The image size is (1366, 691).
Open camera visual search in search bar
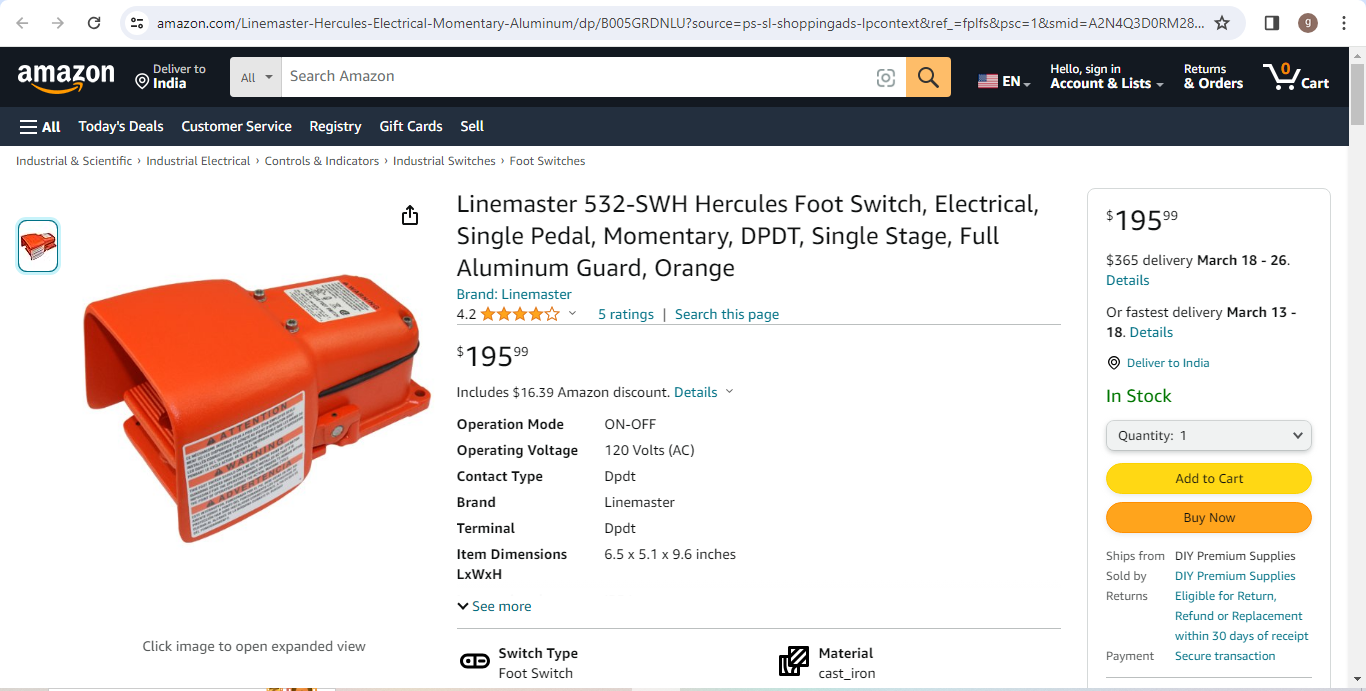pyautogui.click(x=886, y=77)
